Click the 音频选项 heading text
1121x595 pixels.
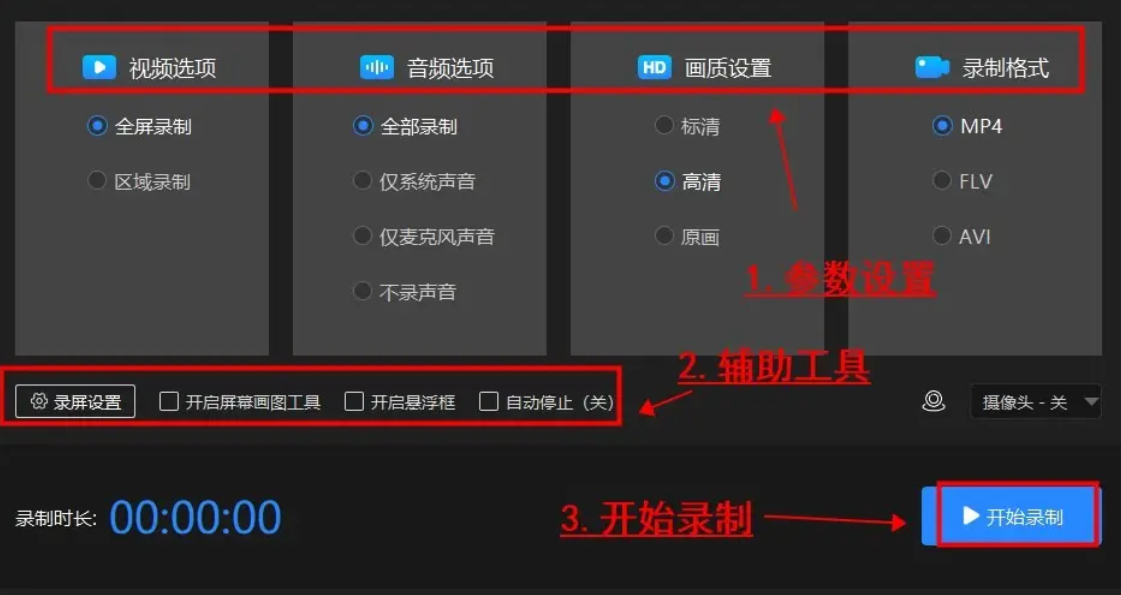point(450,68)
